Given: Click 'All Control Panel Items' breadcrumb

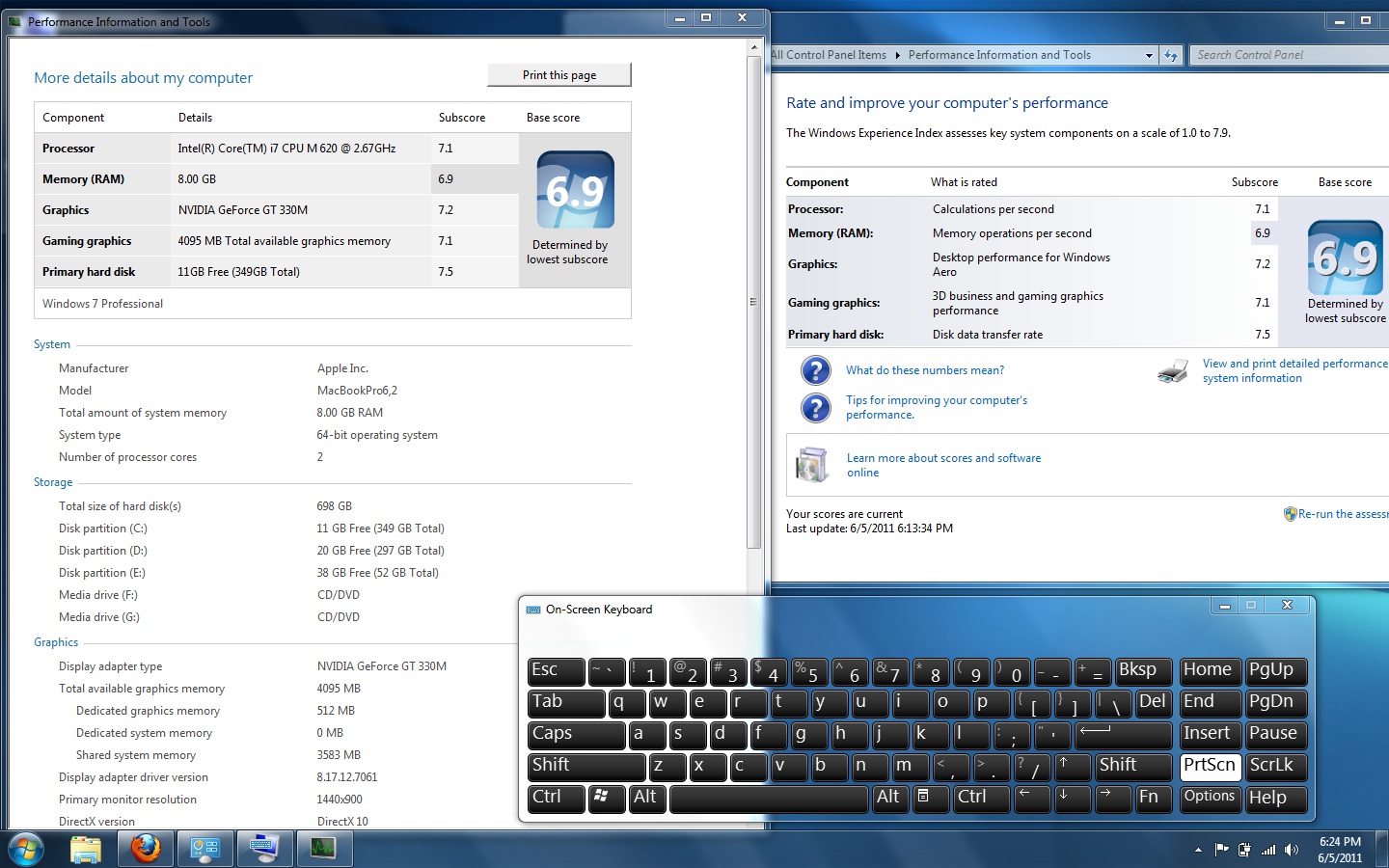Looking at the screenshot, I should point(829,55).
